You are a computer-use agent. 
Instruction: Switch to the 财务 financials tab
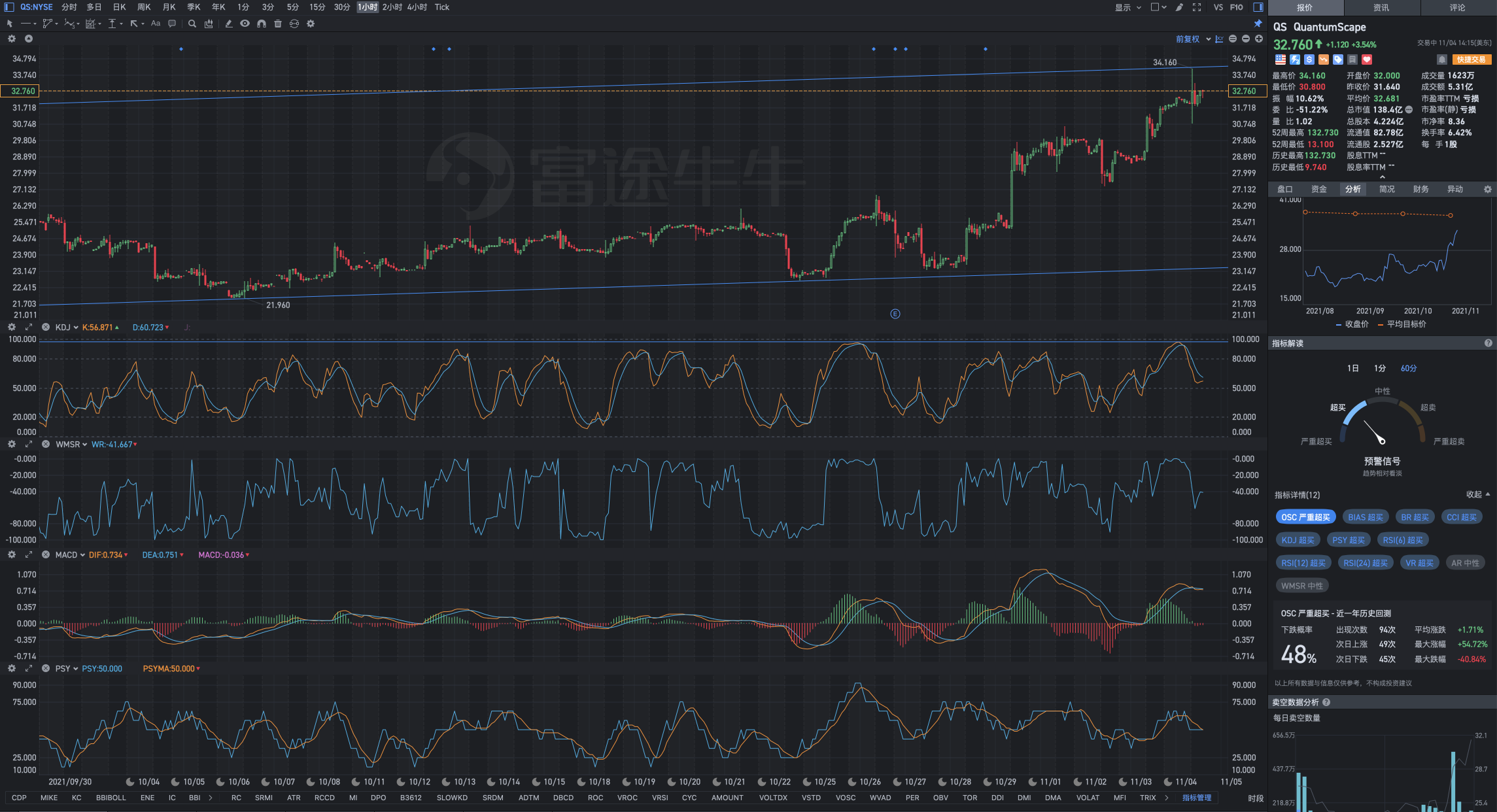[x=1420, y=189]
